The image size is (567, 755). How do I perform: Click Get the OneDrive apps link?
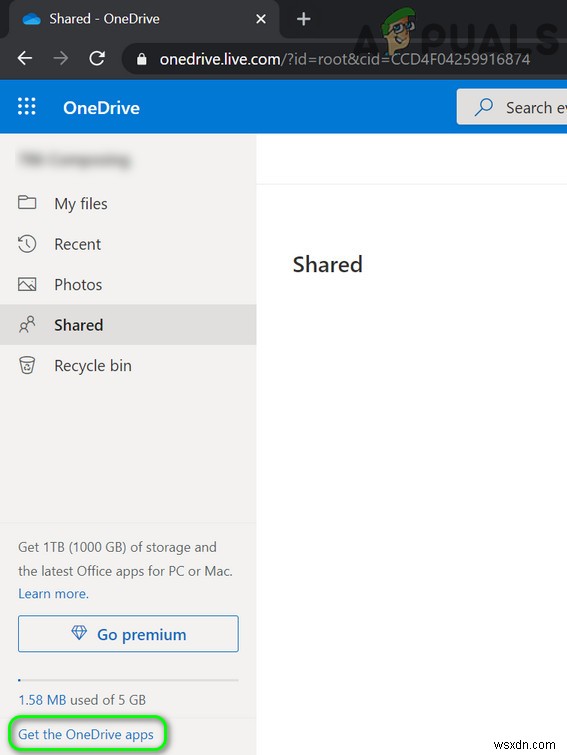[86, 734]
